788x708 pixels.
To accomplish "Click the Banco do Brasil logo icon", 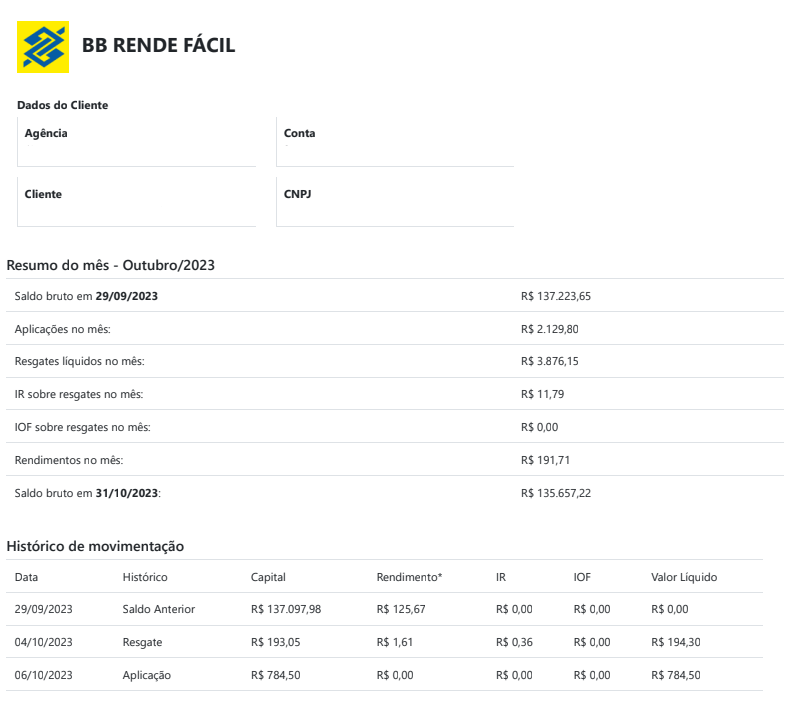I will (43, 47).
